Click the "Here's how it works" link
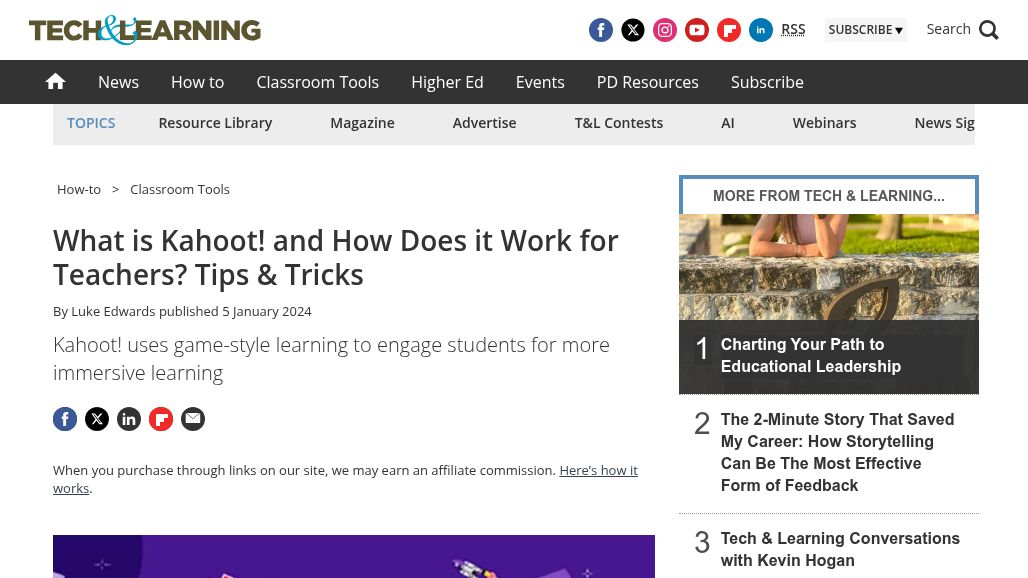The height and width of the screenshot is (578, 1028). [x=597, y=470]
